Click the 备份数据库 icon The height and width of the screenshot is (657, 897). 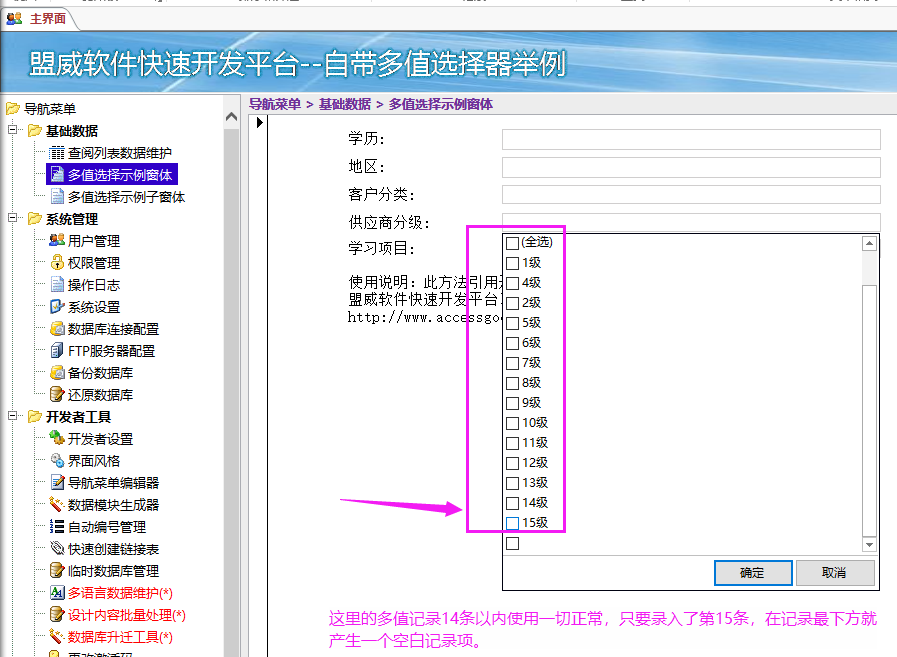(57, 373)
